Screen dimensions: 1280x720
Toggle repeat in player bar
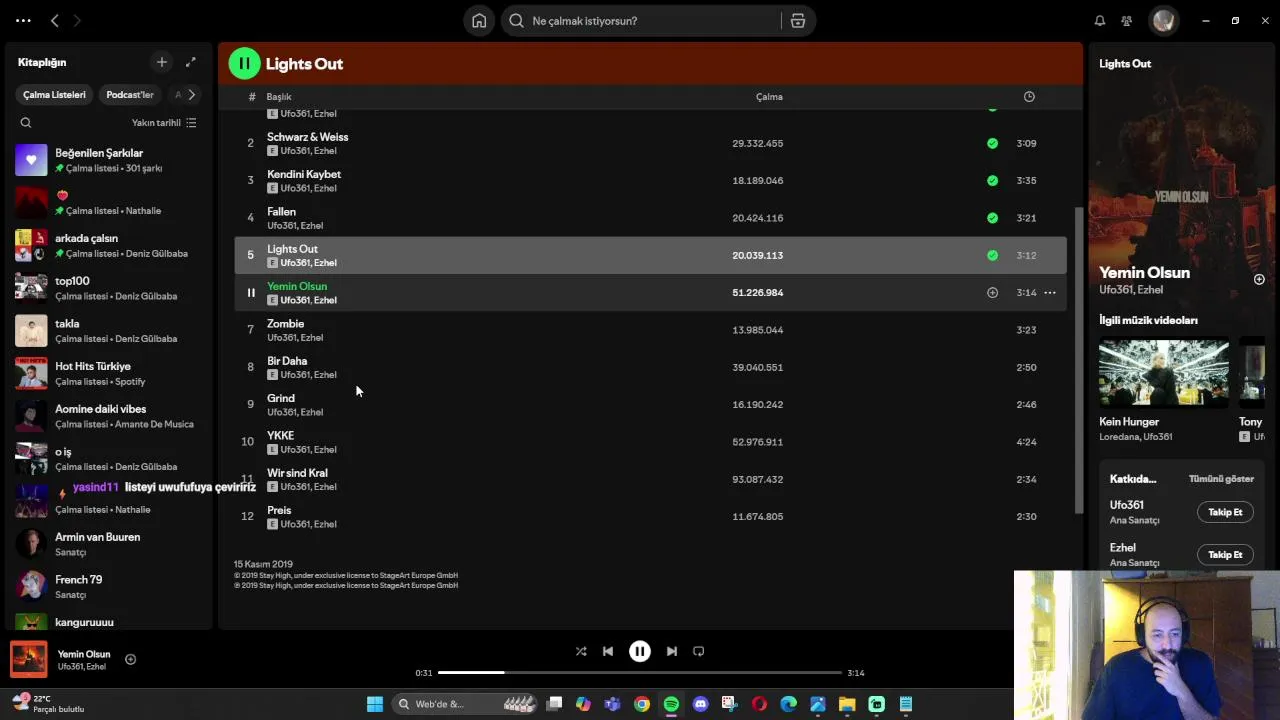pos(699,651)
